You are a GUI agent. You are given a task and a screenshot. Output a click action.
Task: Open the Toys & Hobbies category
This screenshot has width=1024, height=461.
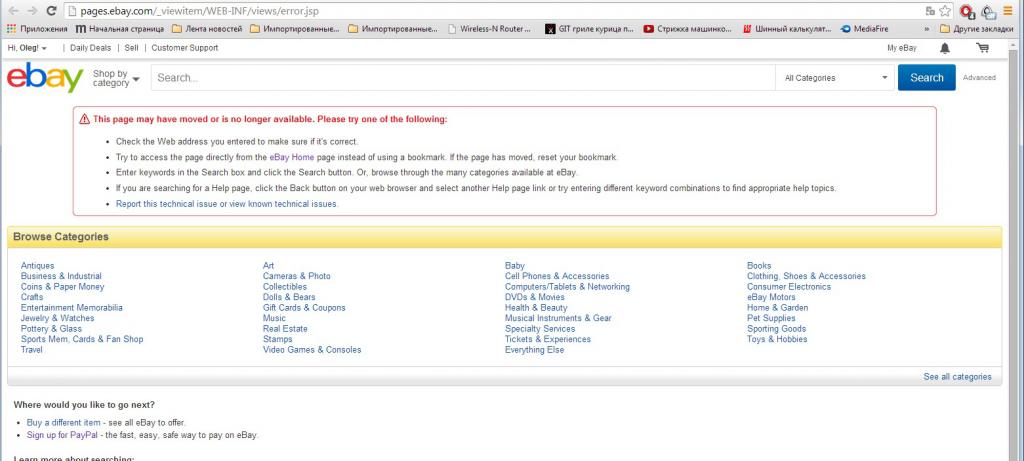tap(777, 340)
